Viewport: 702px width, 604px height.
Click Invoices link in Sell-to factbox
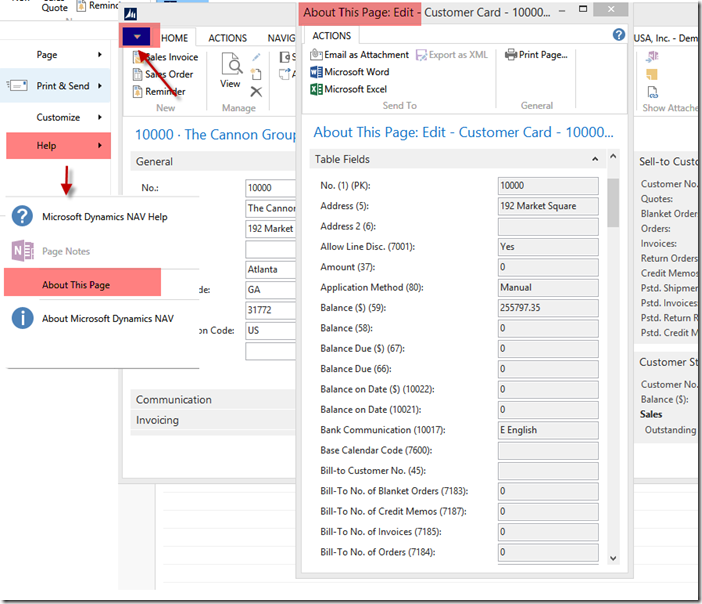pos(659,244)
